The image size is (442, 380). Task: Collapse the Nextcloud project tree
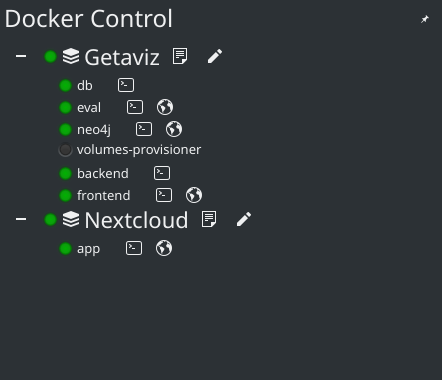click(x=21, y=219)
